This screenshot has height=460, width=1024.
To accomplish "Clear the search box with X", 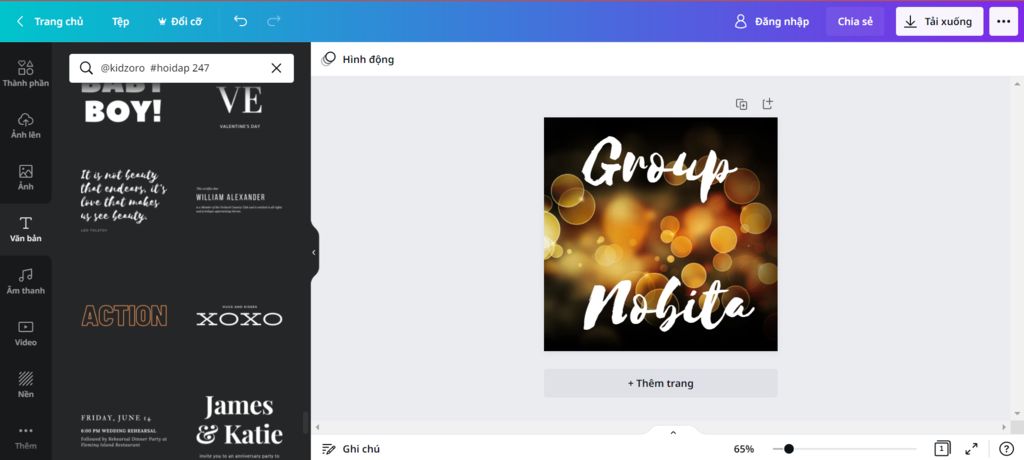I will pyautogui.click(x=276, y=68).
